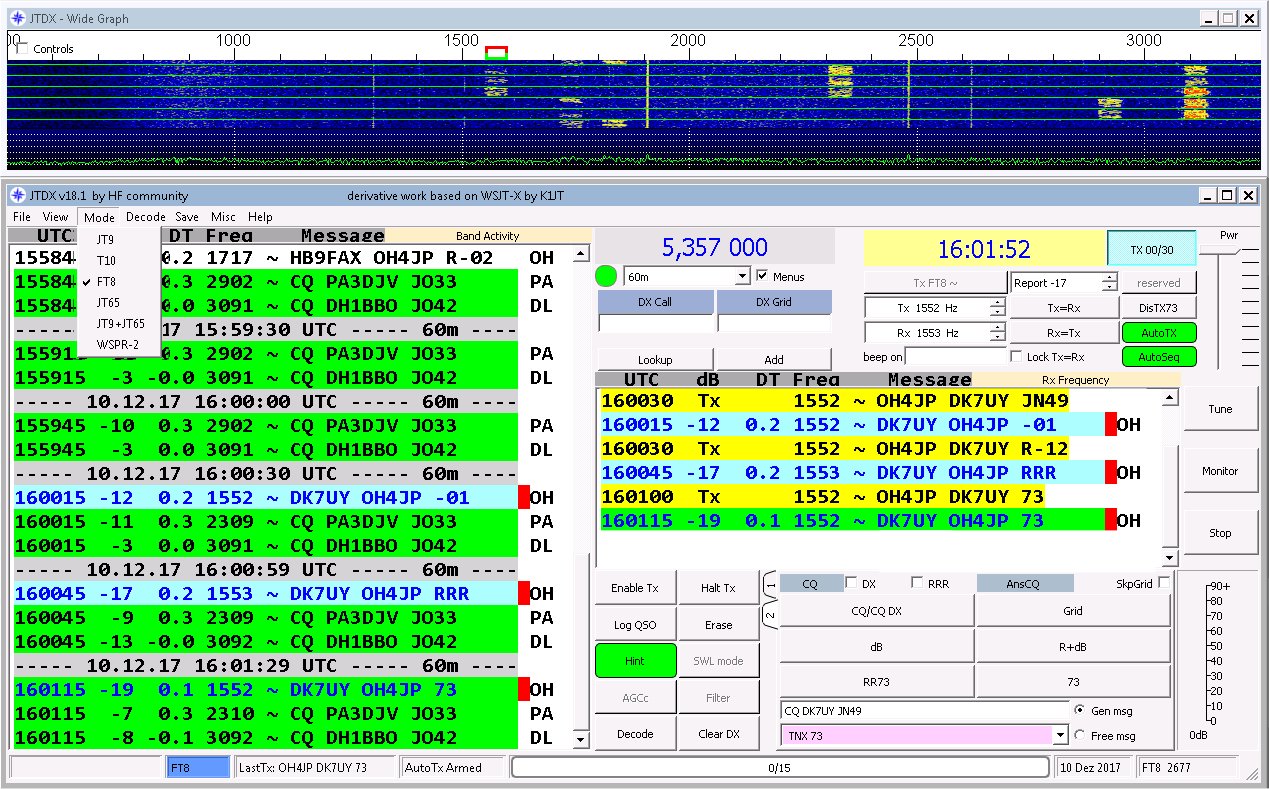Image resolution: width=1269 pixels, height=789 pixels.
Task: Open the 60m band dropdown
Action: 741,276
